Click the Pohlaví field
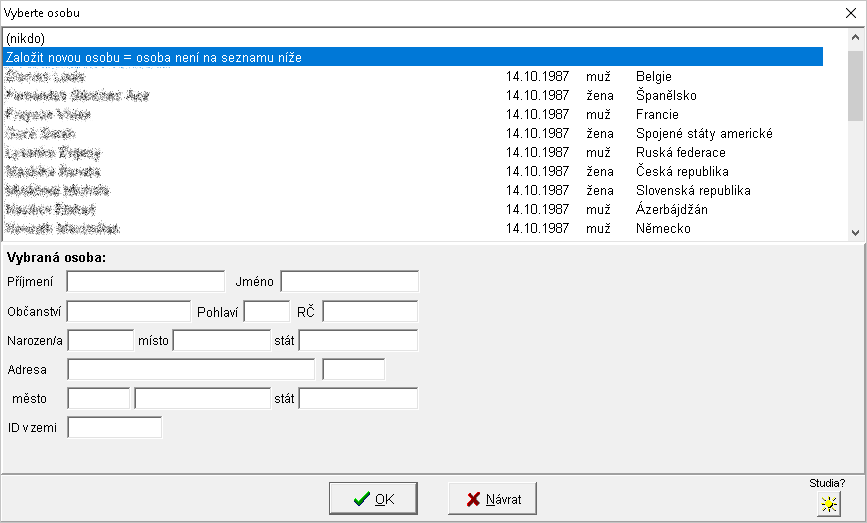The image size is (867, 523). point(266,311)
